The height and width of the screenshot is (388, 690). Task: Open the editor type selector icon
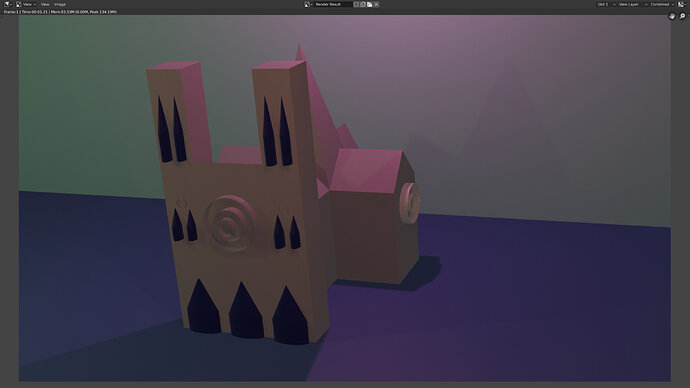[7, 4]
